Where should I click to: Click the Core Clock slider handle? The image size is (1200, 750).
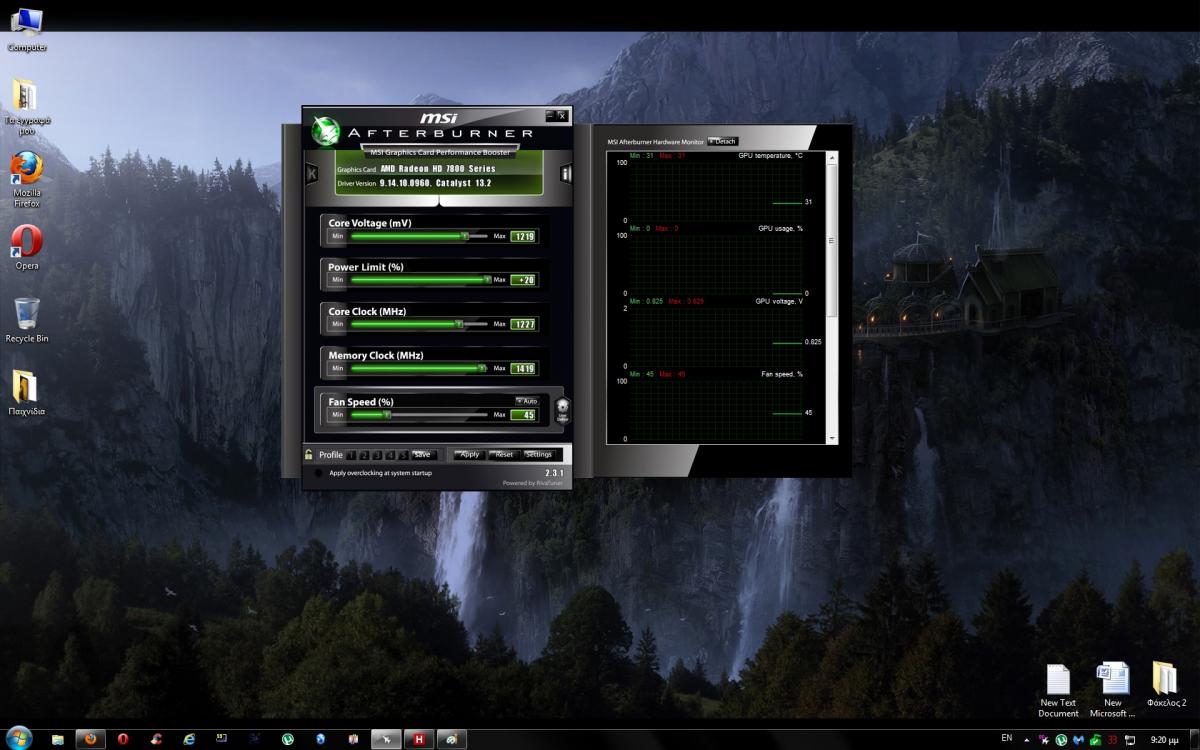[459, 324]
